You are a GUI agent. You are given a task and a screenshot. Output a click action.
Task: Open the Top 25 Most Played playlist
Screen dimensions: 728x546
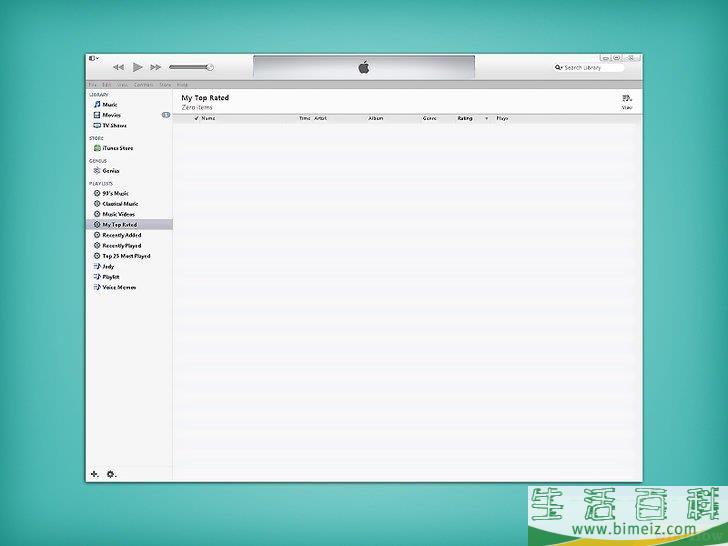click(x=122, y=256)
